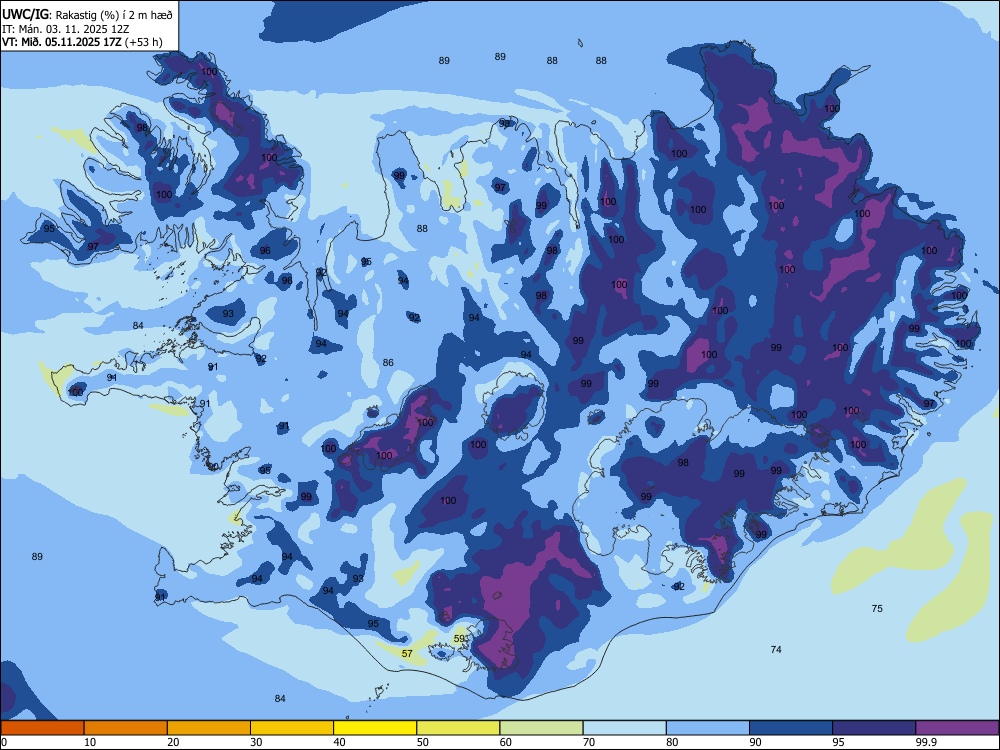Click the title text 'Rakastig (%) í 2 m hæð'

point(114,15)
